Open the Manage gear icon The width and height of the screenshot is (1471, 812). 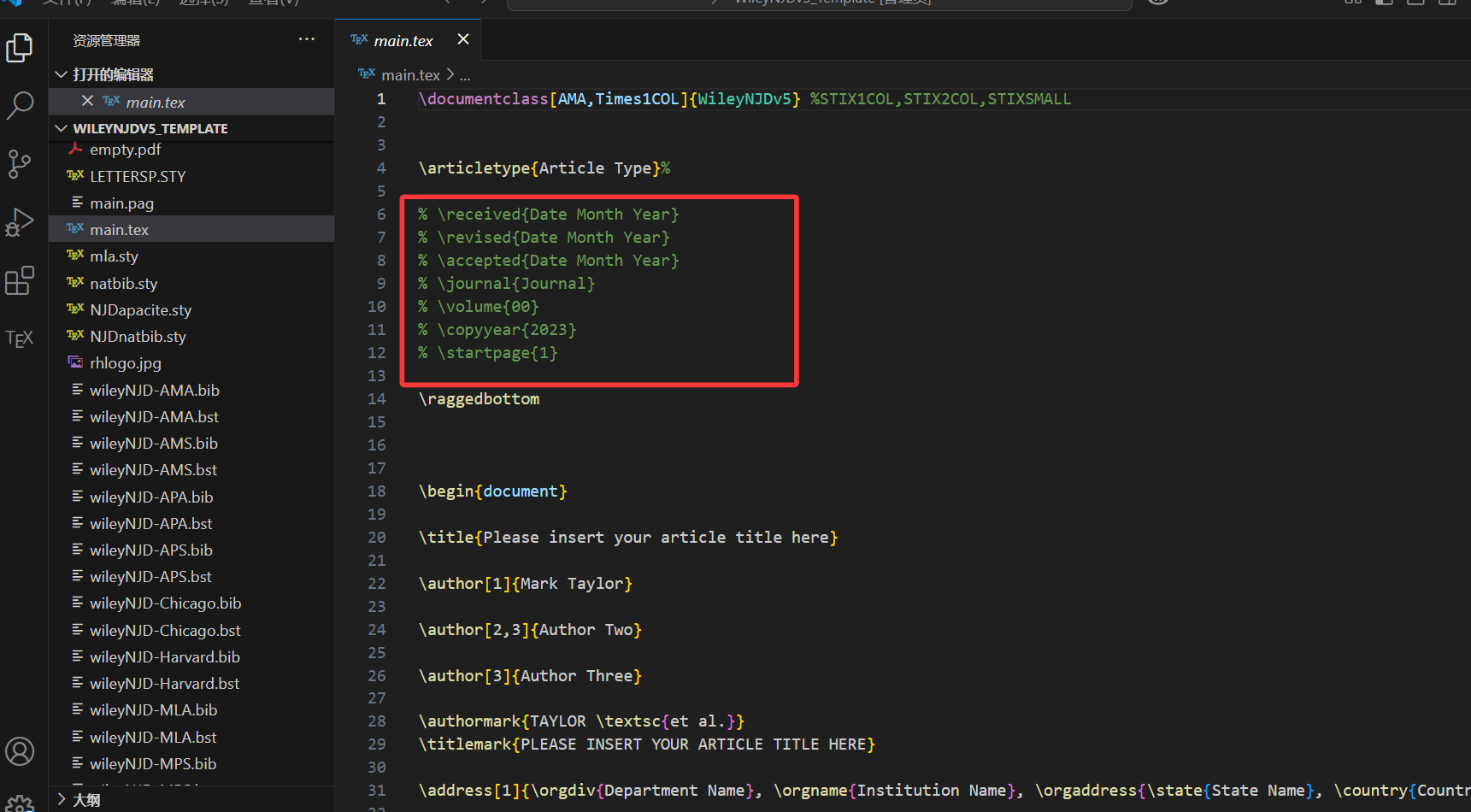coord(20,803)
